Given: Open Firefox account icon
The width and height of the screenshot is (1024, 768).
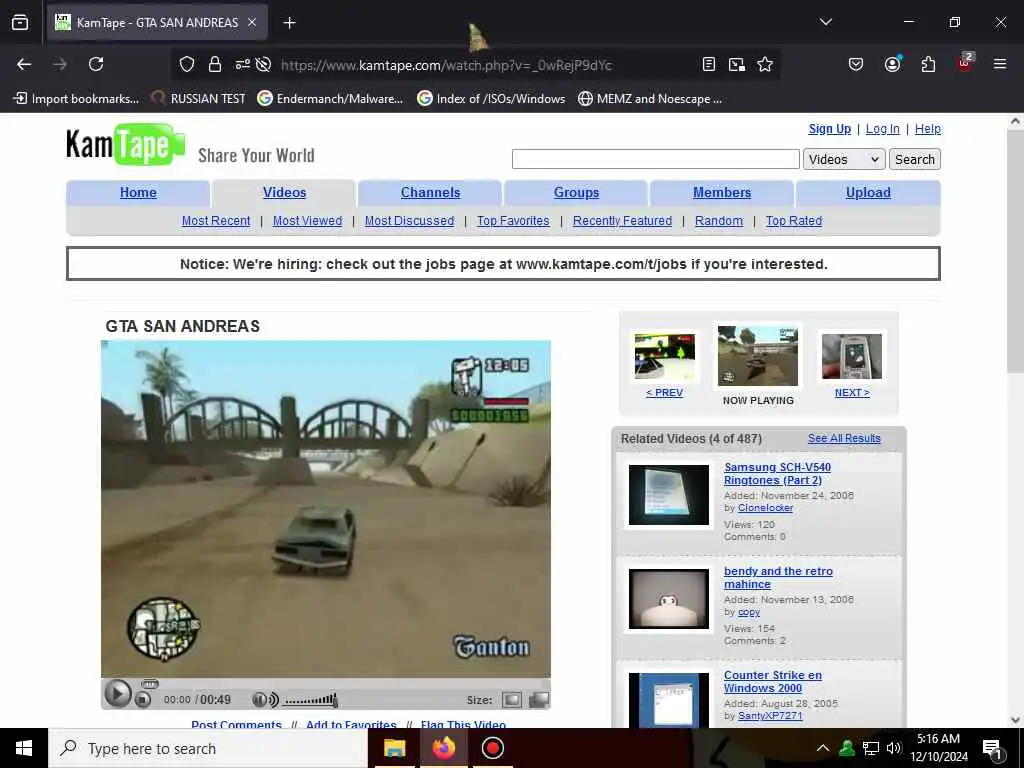Looking at the screenshot, I should (892, 64).
